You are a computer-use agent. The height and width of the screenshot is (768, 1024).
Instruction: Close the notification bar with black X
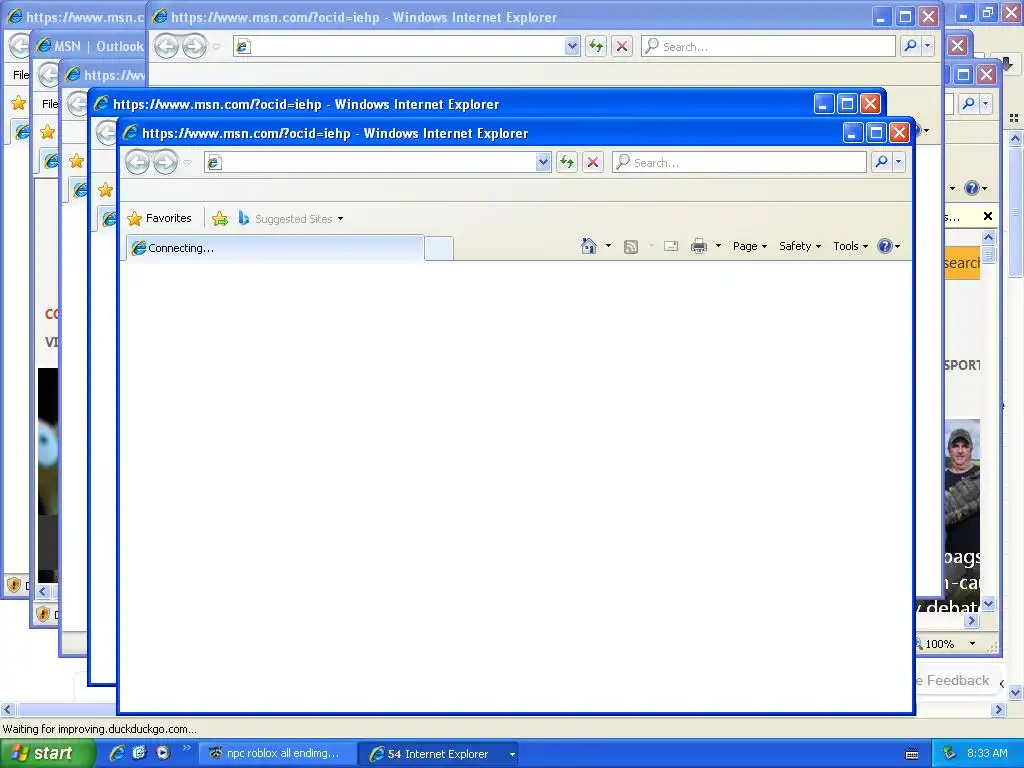pyautogui.click(x=988, y=216)
